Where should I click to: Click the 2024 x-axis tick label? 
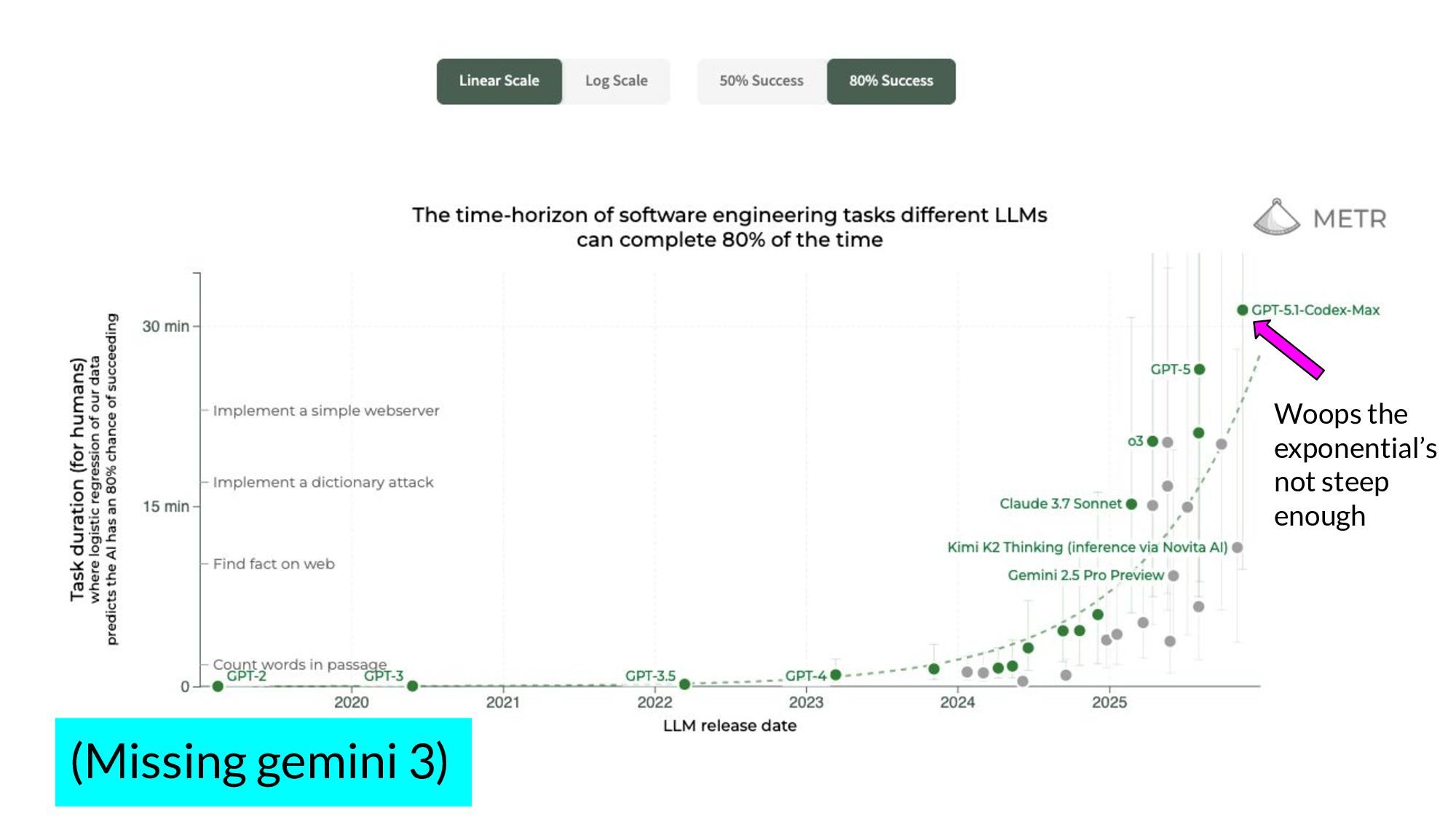pos(957,703)
